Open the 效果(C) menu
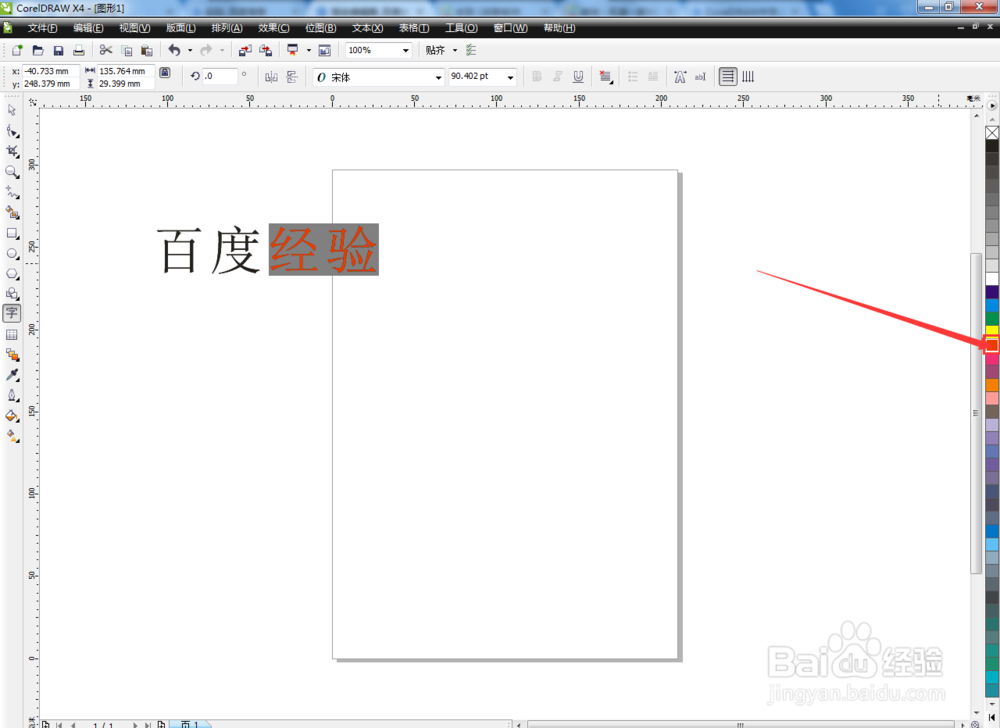The image size is (1000, 728). click(274, 28)
